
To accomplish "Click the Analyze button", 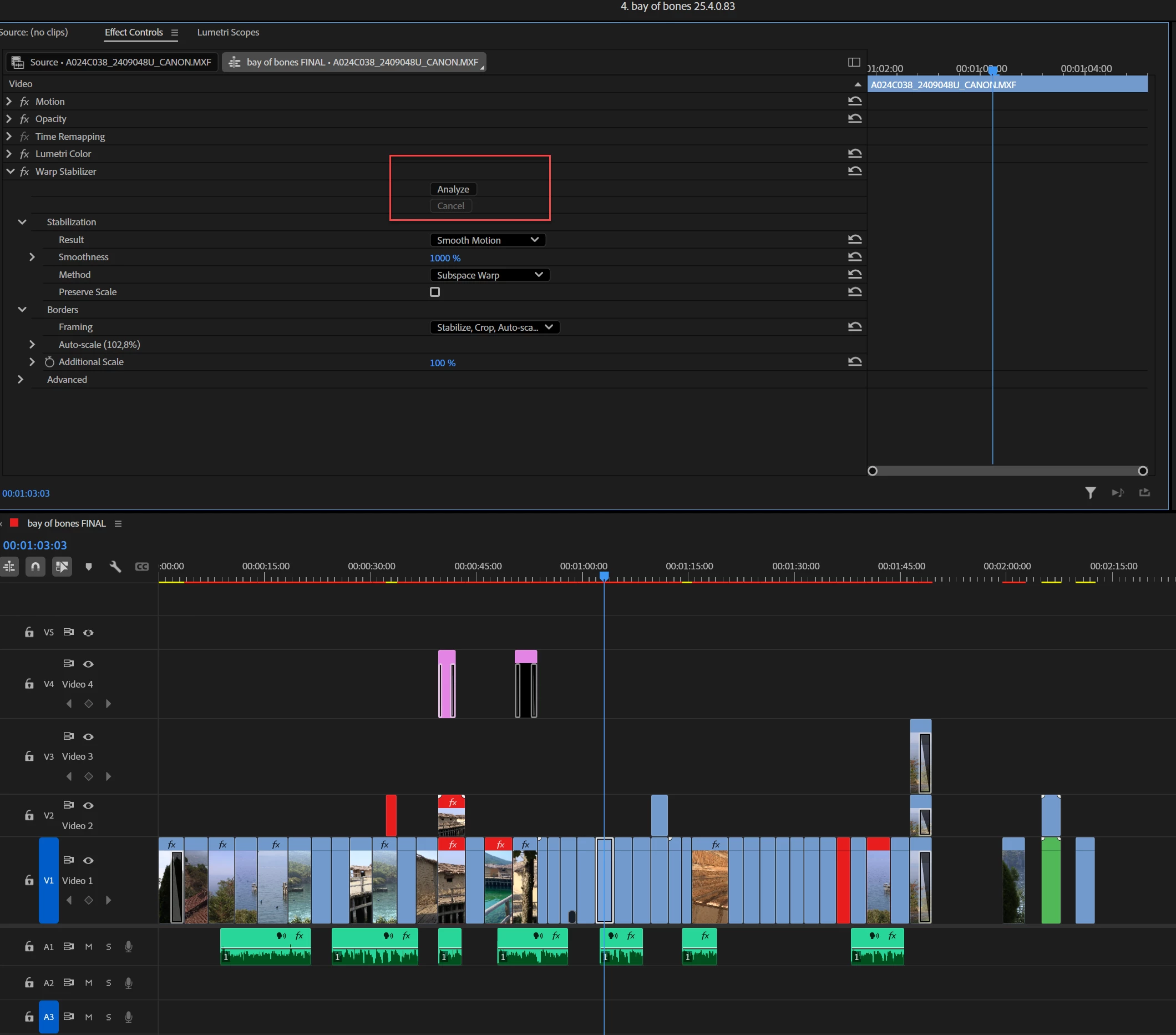I will point(453,189).
